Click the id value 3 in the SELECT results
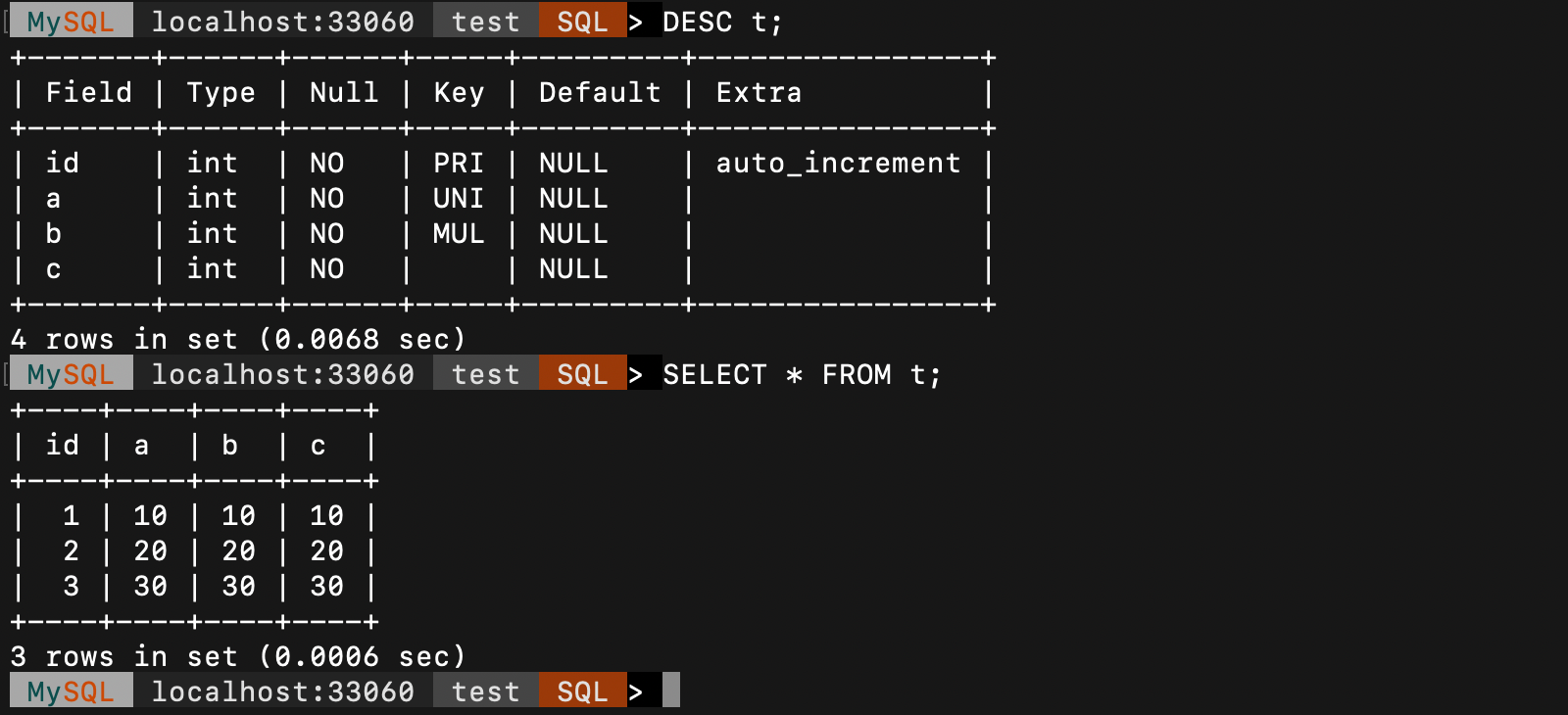Image resolution: width=1568 pixels, height=715 pixels. click(71, 586)
